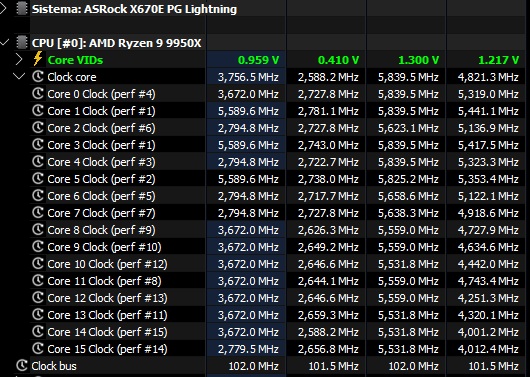Click Core VIDs value 1.300 V
This screenshot has width=530, height=377.
[418, 60]
